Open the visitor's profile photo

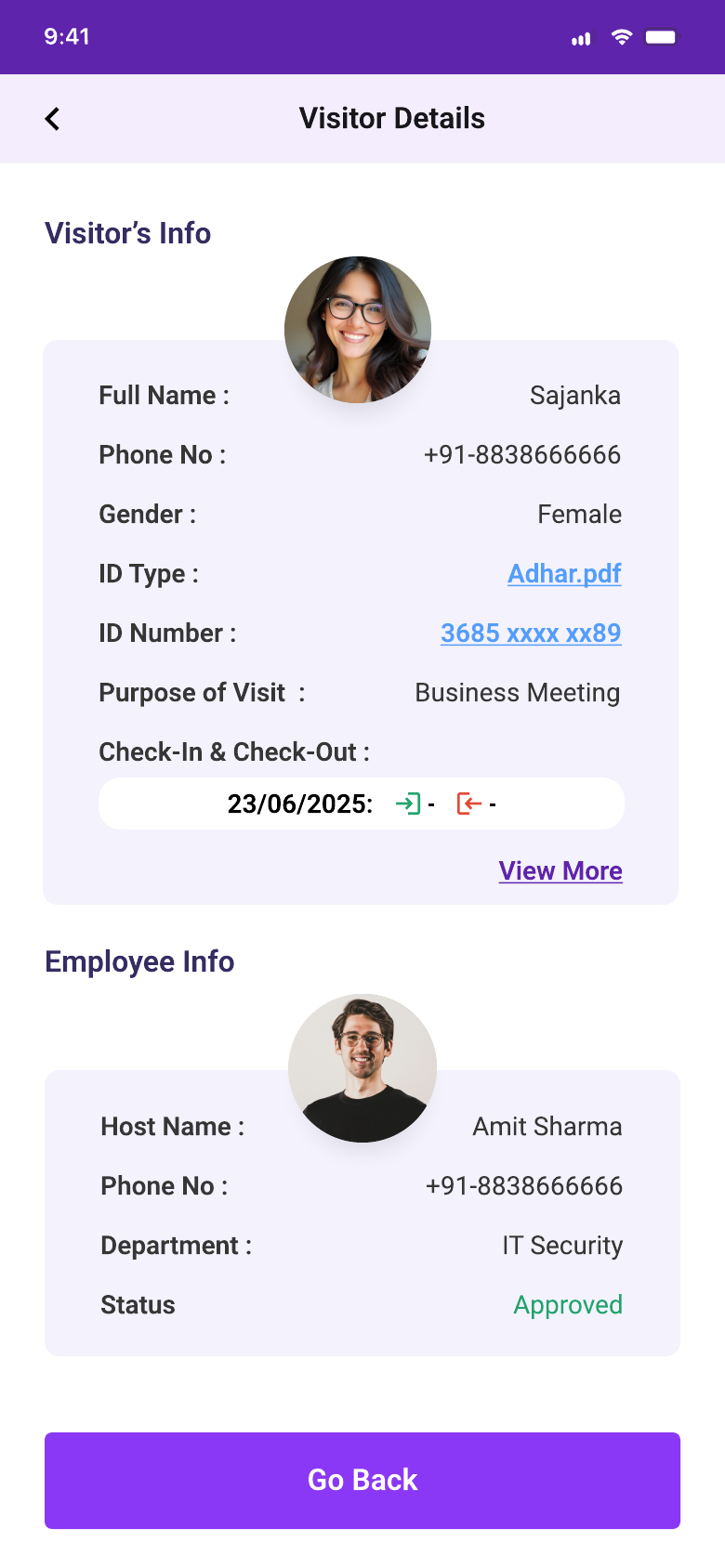(x=358, y=330)
